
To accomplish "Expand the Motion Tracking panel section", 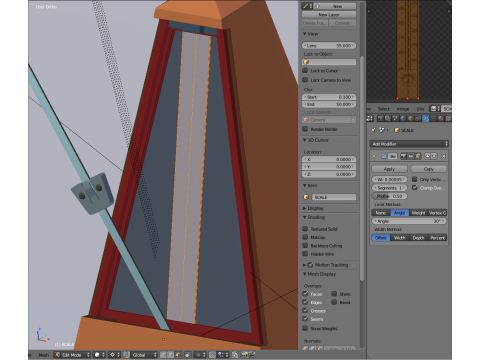I will [x=305, y=265].
